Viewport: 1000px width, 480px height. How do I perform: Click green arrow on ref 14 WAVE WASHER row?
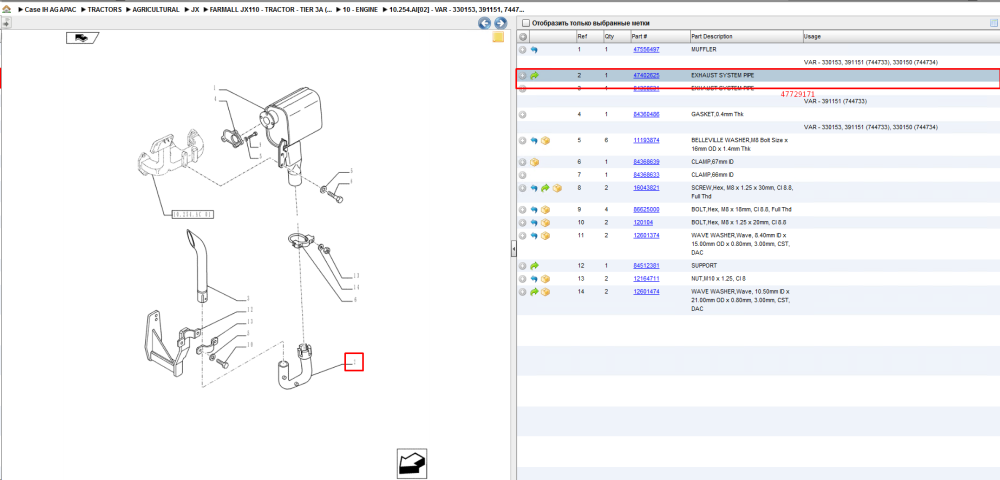[534, 292]
